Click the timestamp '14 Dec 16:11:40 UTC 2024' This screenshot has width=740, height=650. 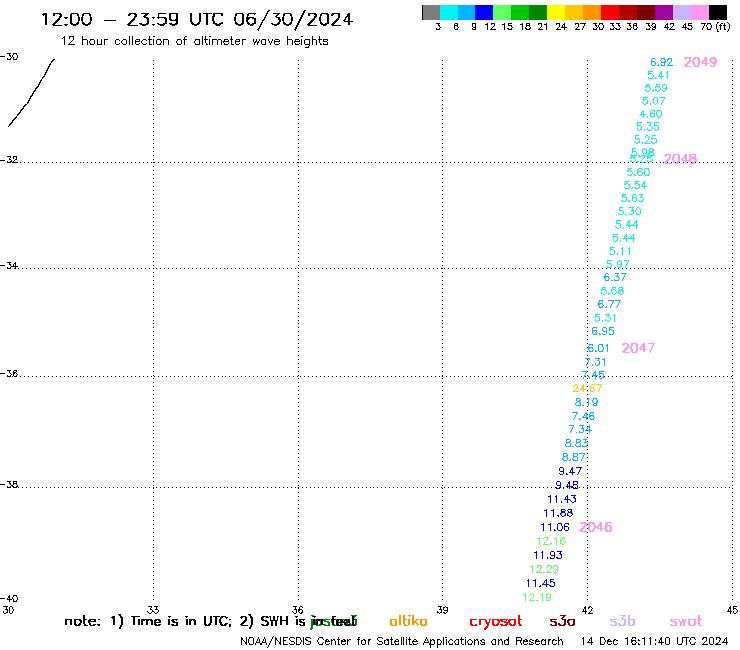(x=654, y=641)
